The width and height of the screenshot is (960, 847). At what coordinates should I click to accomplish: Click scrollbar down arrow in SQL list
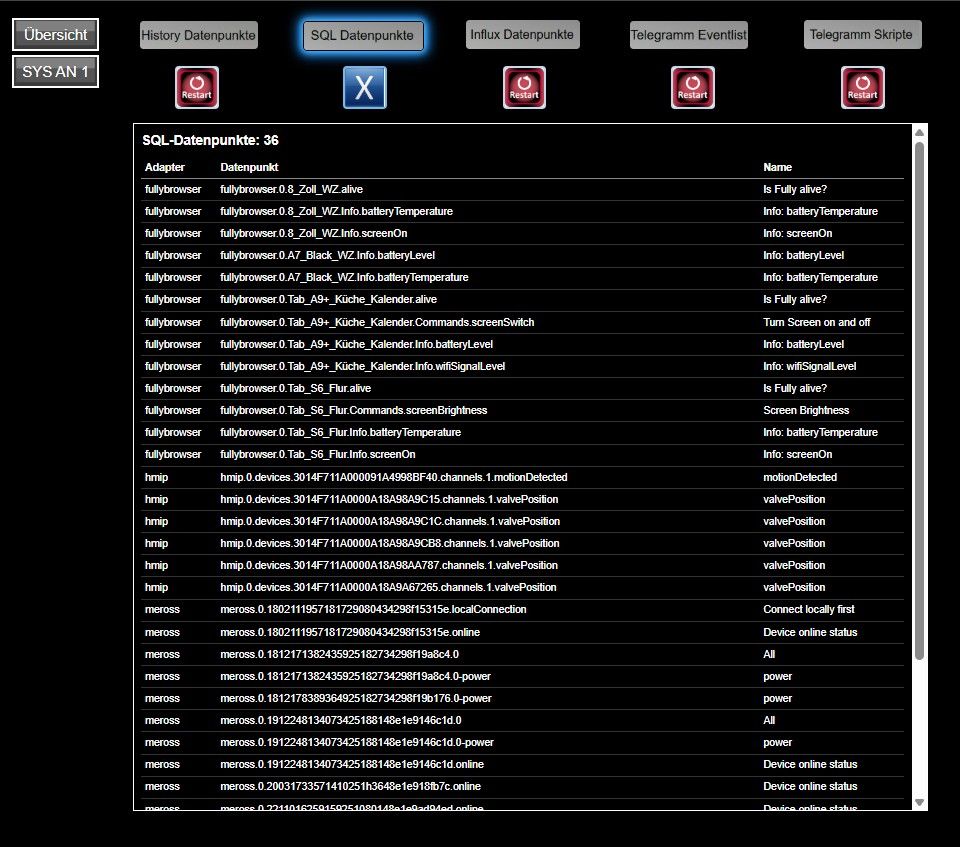(x=919, y=802)
